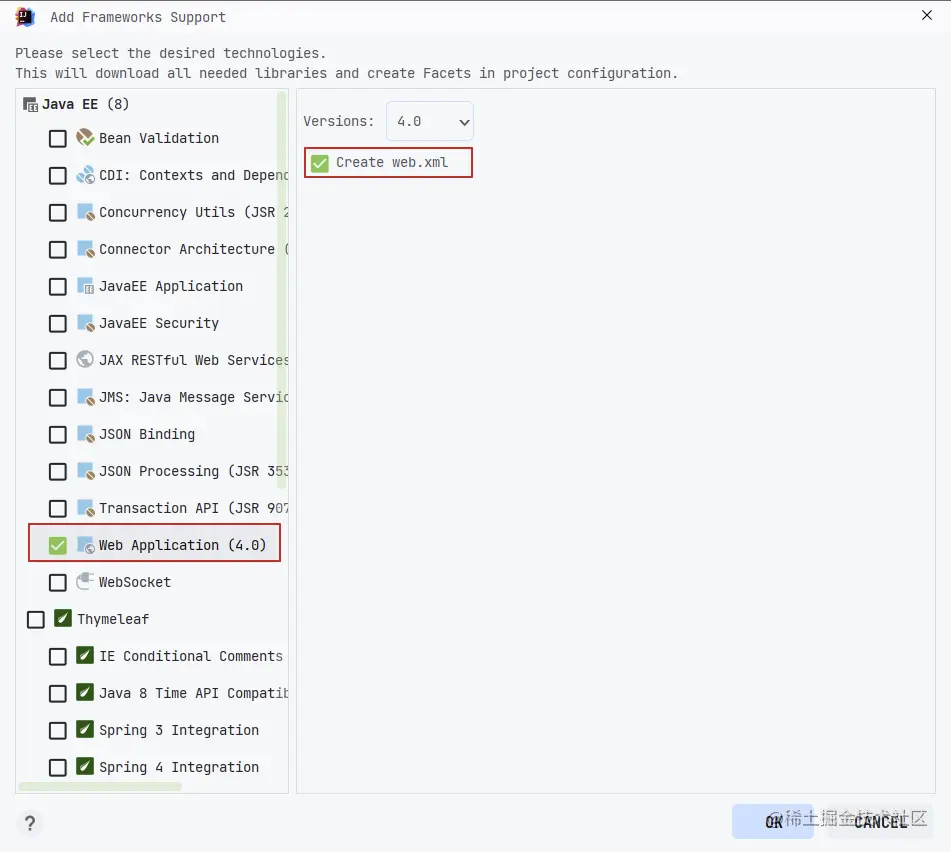
Task: Uncheck the Web Application (4.0) checkbox
Action: (58, 546)
